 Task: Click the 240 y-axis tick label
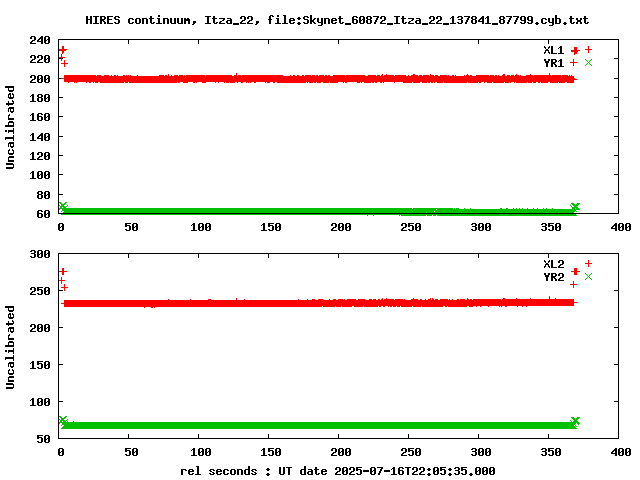[40, 40]
